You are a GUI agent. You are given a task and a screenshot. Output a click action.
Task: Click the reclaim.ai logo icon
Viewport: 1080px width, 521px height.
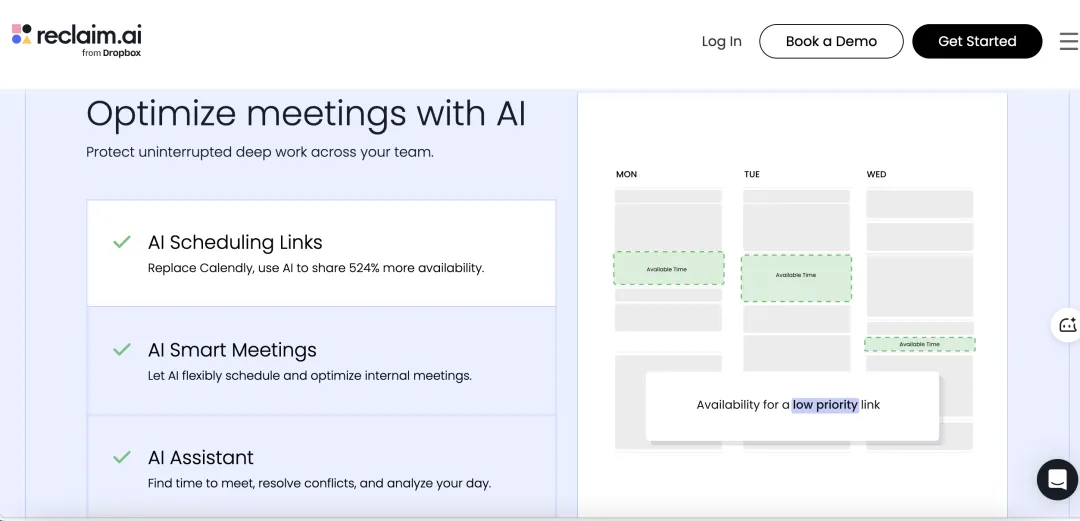click(x=21, y=35)
